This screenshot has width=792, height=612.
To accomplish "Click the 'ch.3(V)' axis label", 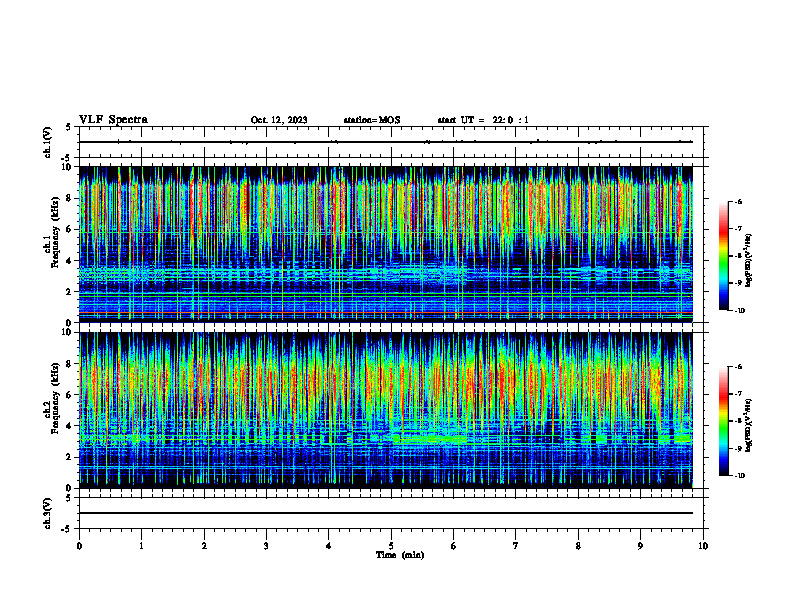I will click(x=48, y=513).
